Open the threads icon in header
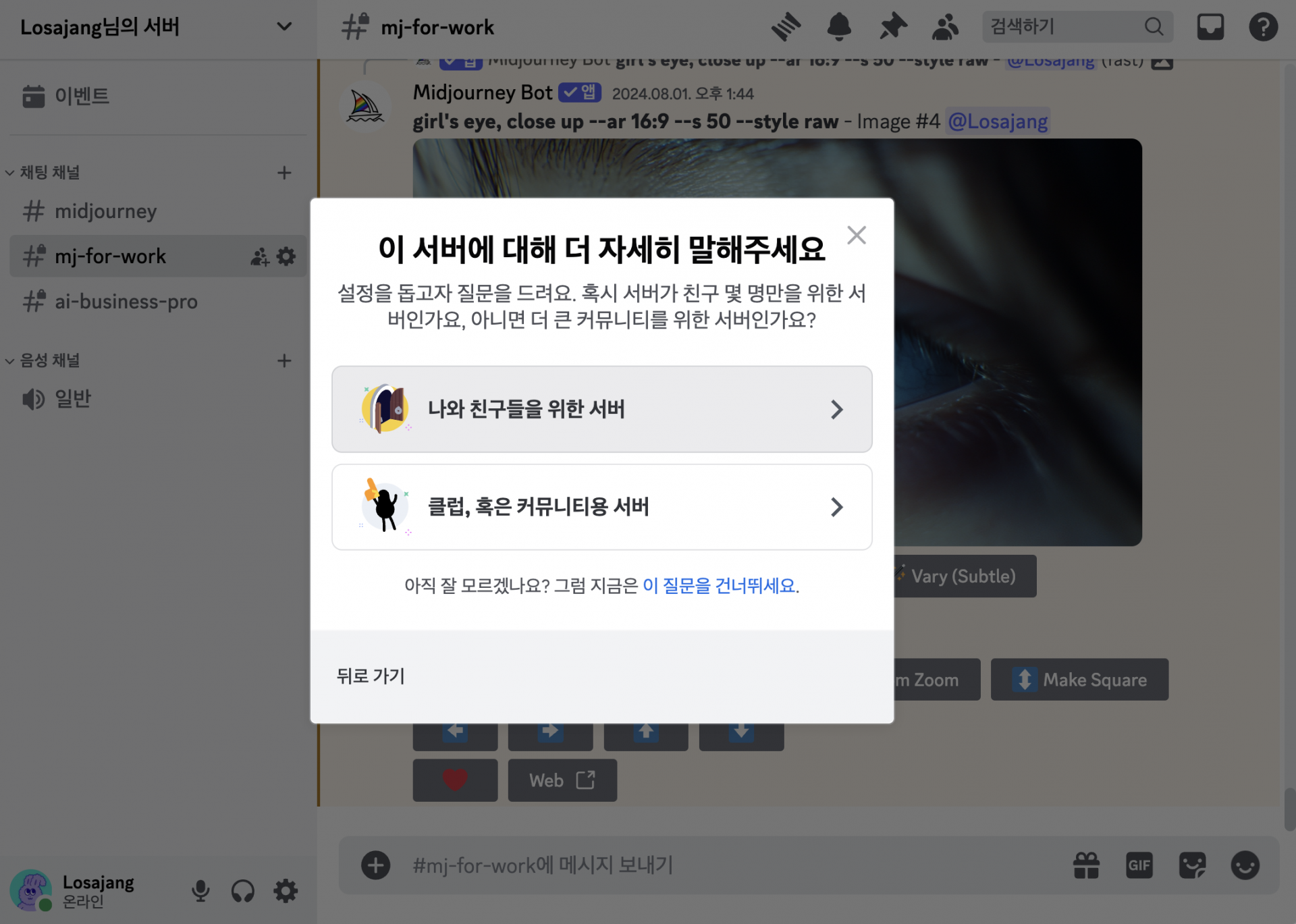The image size is (1296, 924). click(x=786, y=27)
